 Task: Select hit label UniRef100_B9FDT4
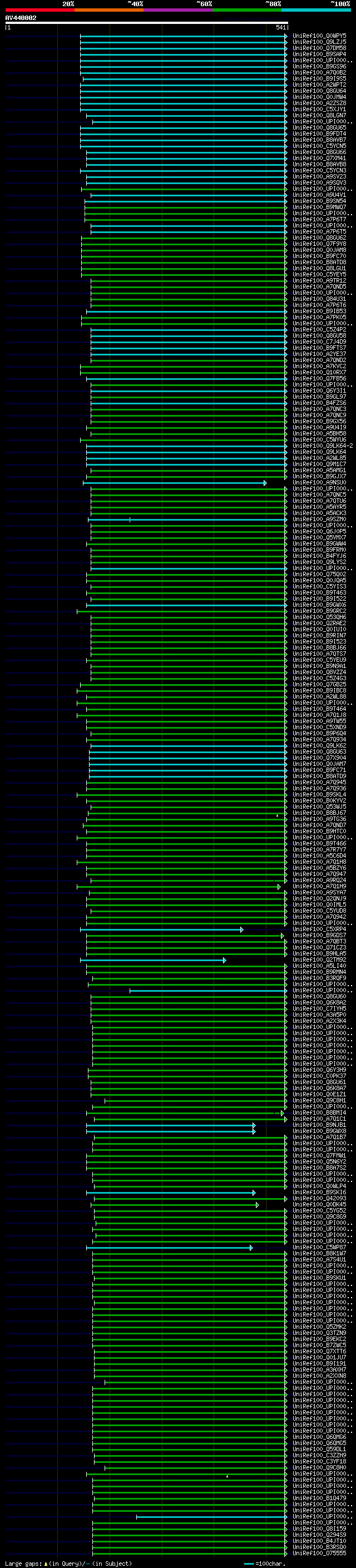[319, 134]
